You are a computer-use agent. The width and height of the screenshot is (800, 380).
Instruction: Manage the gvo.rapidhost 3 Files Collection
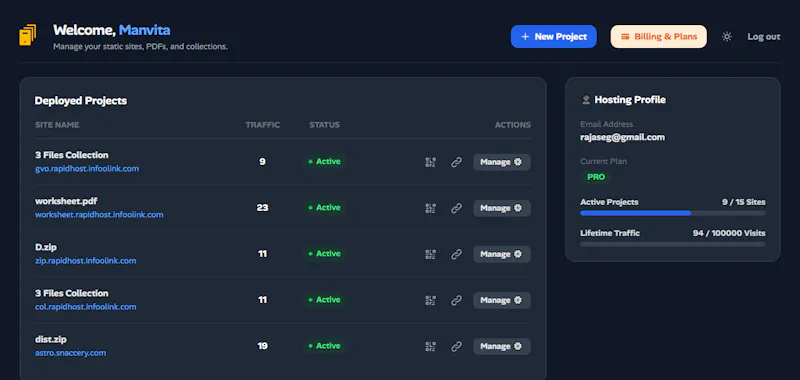click(502, 162)
